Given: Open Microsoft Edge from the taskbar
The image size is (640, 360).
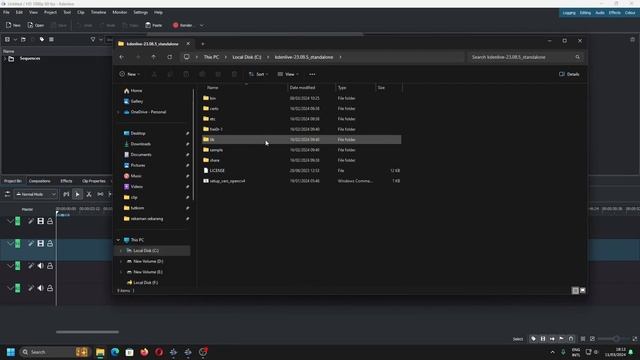Looking at the screenshot, I should pyautogui.click(x=115, y=352).
